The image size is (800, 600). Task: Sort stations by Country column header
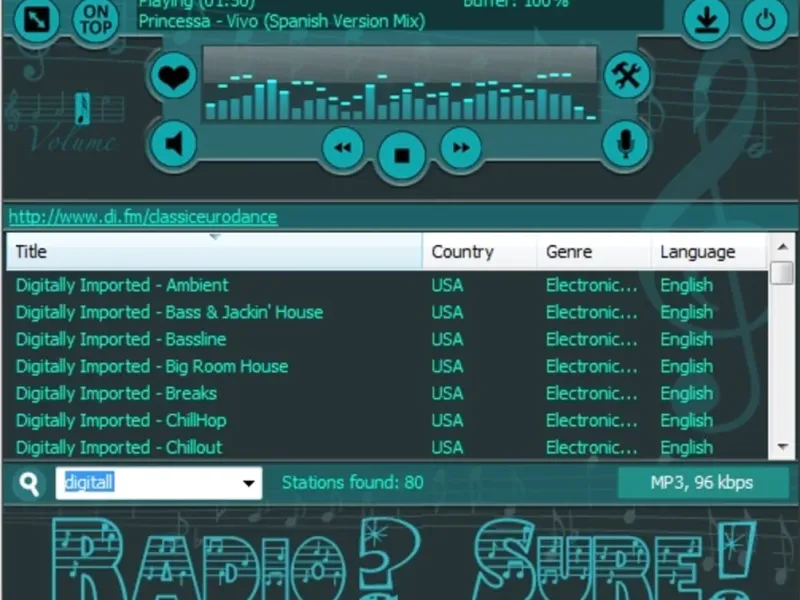point(480,252)
